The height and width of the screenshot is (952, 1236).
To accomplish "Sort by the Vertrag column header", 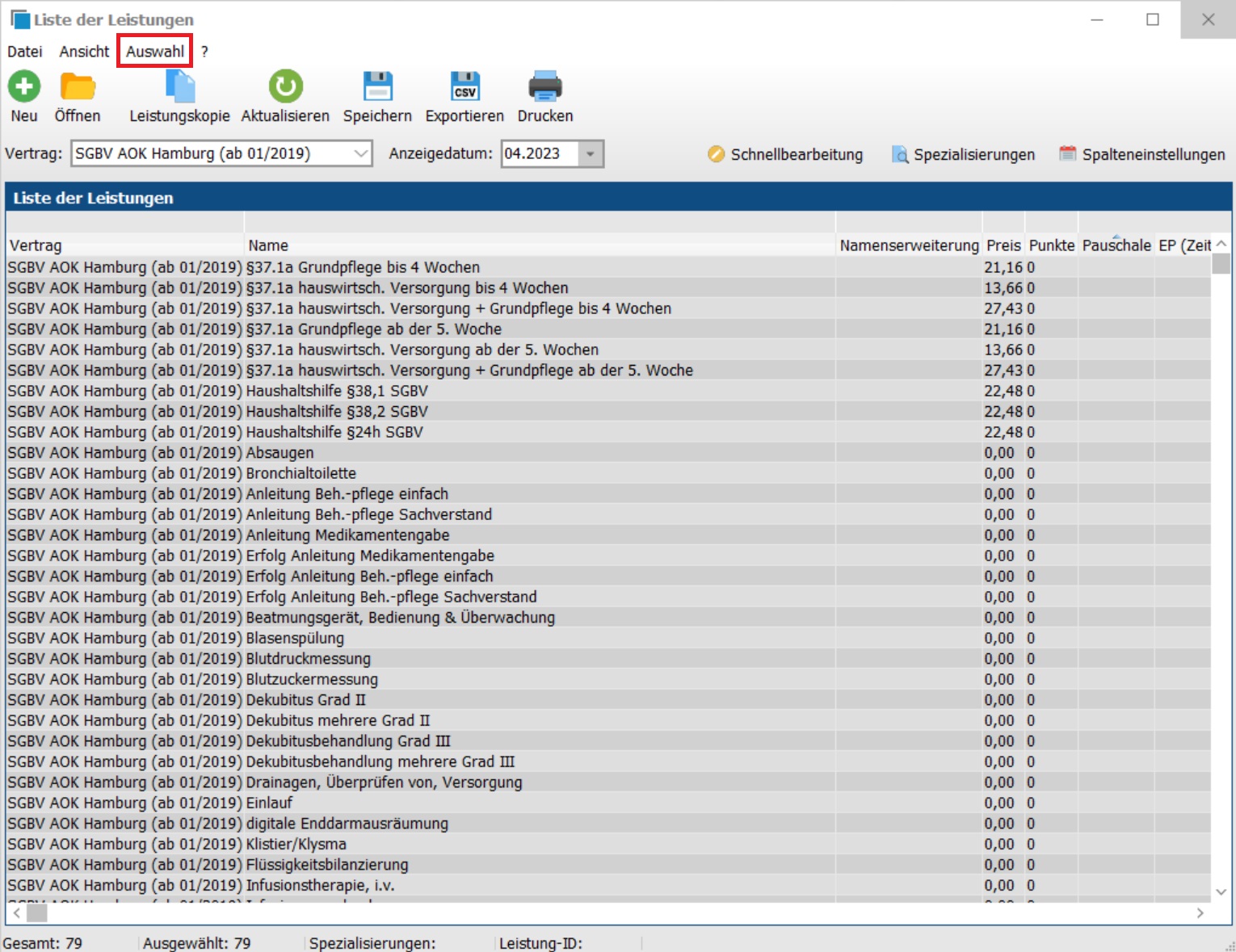I will pos(124,245).
